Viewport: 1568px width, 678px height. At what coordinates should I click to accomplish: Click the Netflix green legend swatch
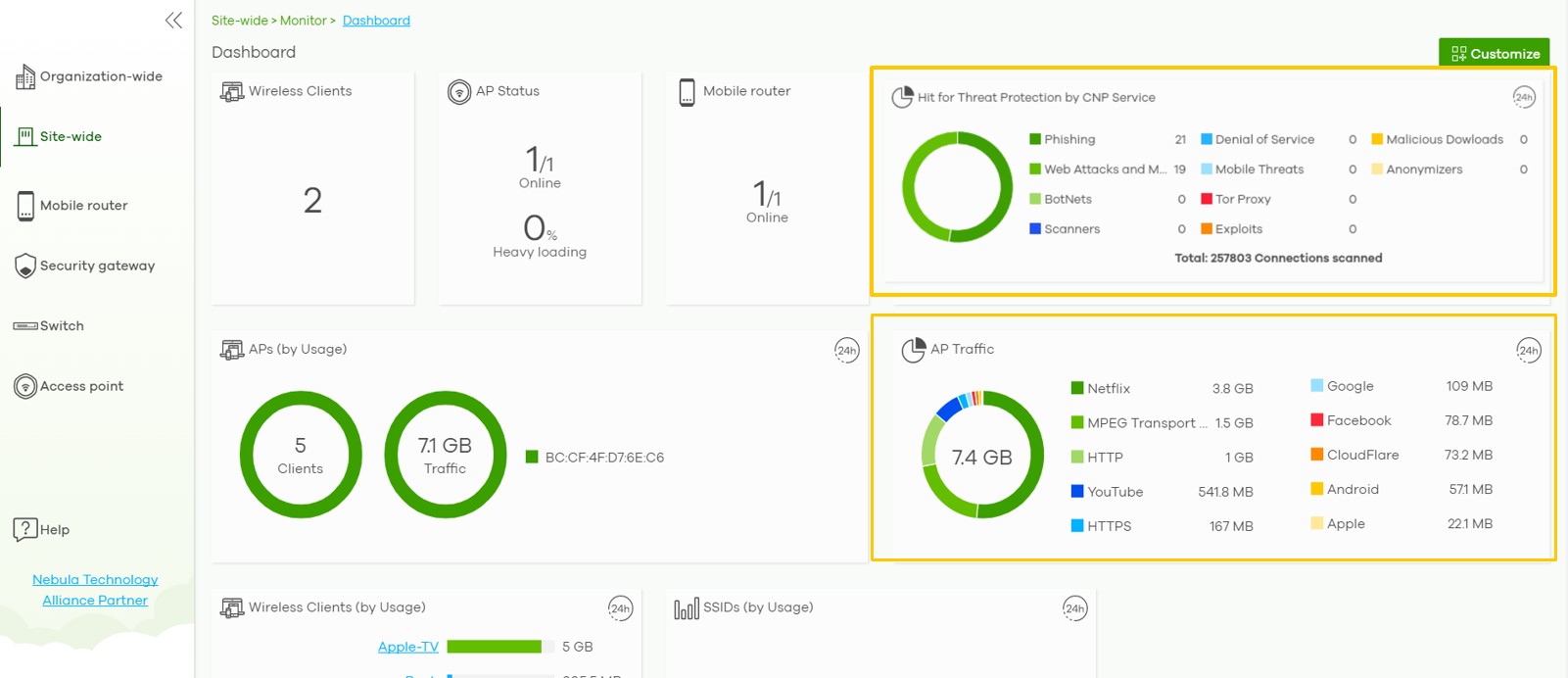click(x=1077, y=388)
